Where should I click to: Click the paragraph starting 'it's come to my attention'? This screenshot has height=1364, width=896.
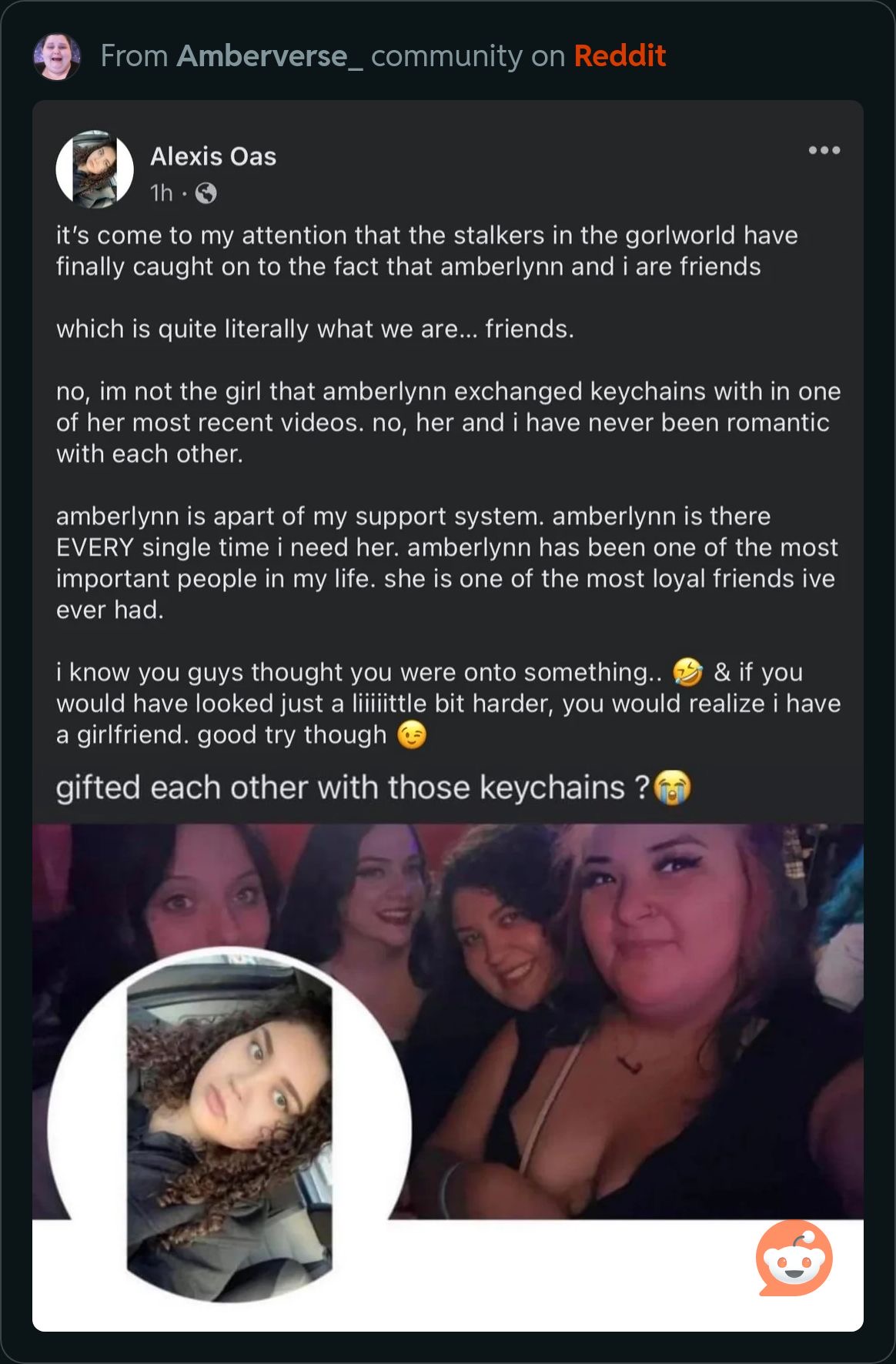(x=427, y=251)
